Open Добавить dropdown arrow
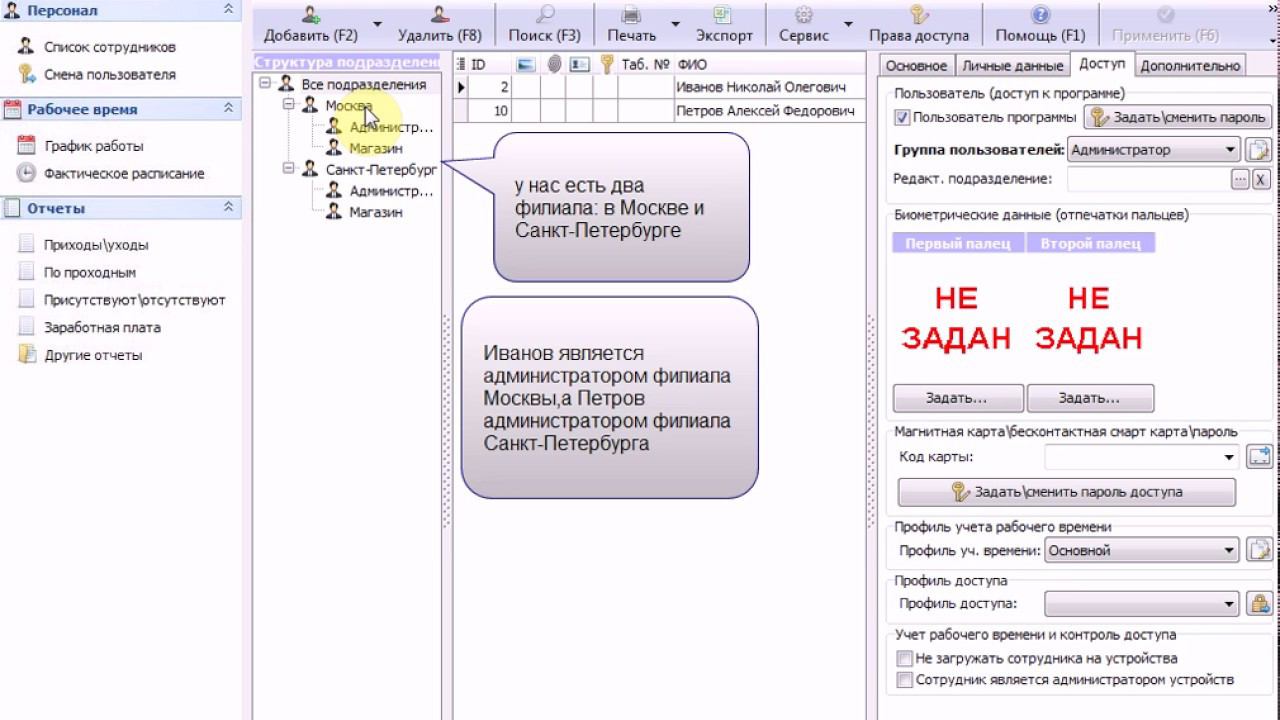 377,24
